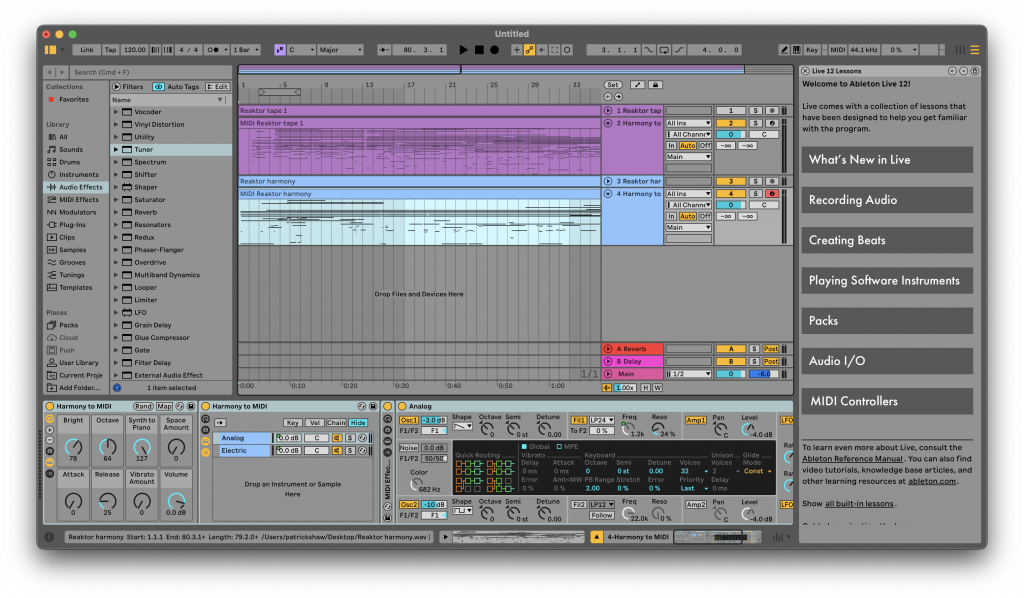Open the hamburger view menu at top right
This screenshot has height=598, width=1024.
[x=974, y=50]
